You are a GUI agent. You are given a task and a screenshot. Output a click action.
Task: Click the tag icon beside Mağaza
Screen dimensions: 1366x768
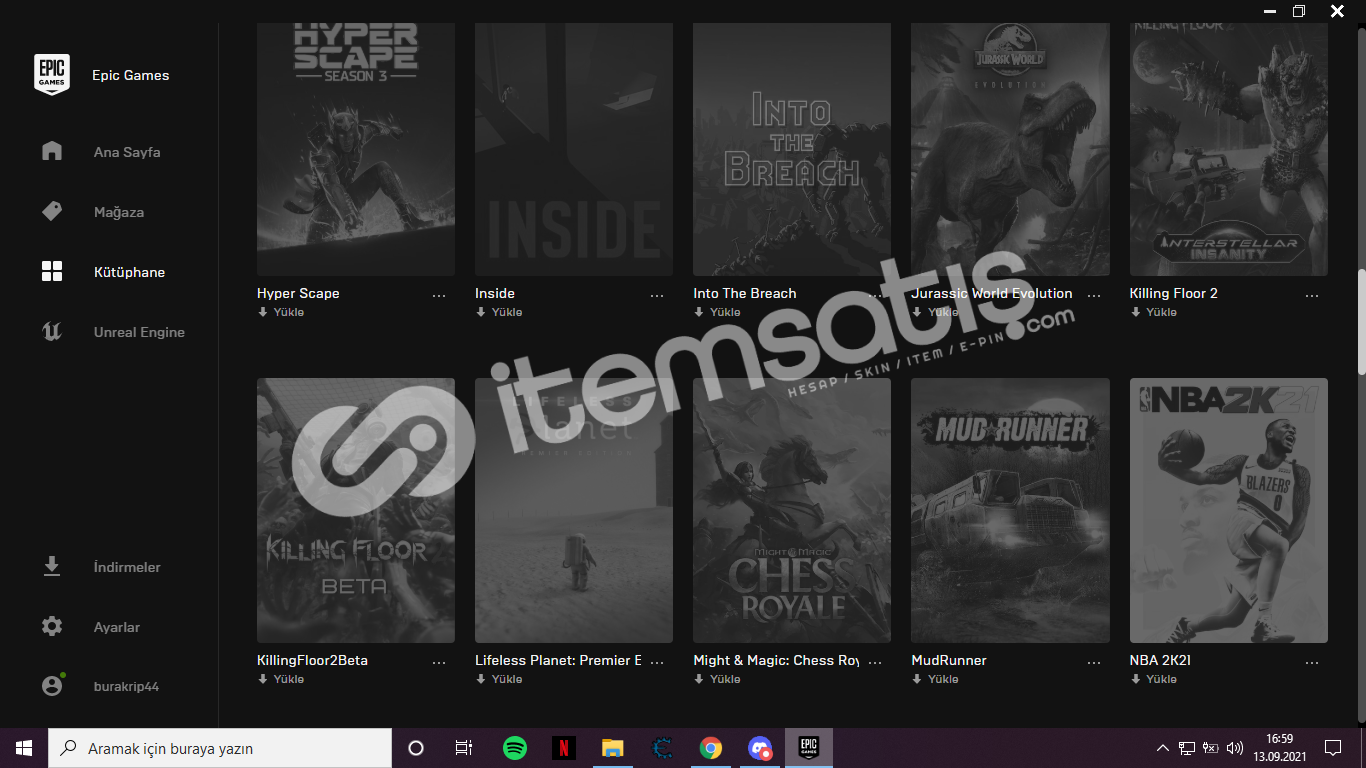pyautogui.click(x=52, y=211)
